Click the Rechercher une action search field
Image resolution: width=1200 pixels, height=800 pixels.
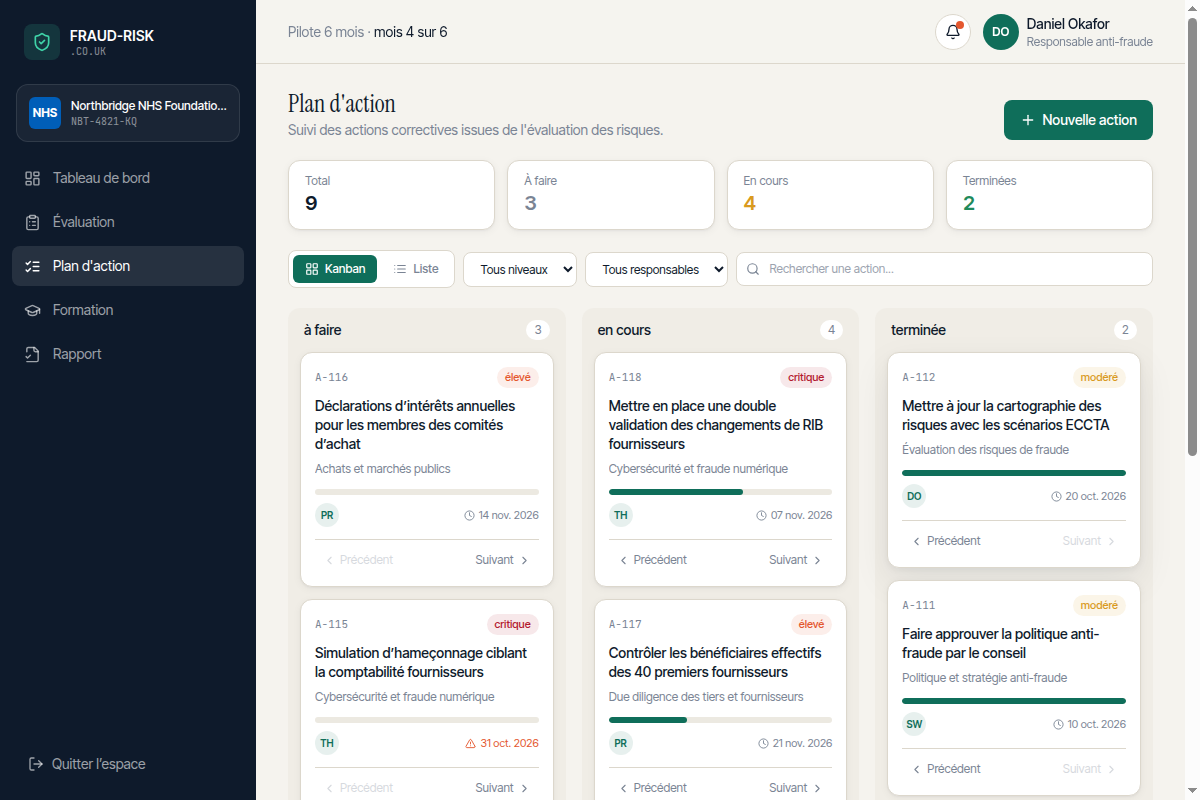pyautogui.click(x=944, y=269)
